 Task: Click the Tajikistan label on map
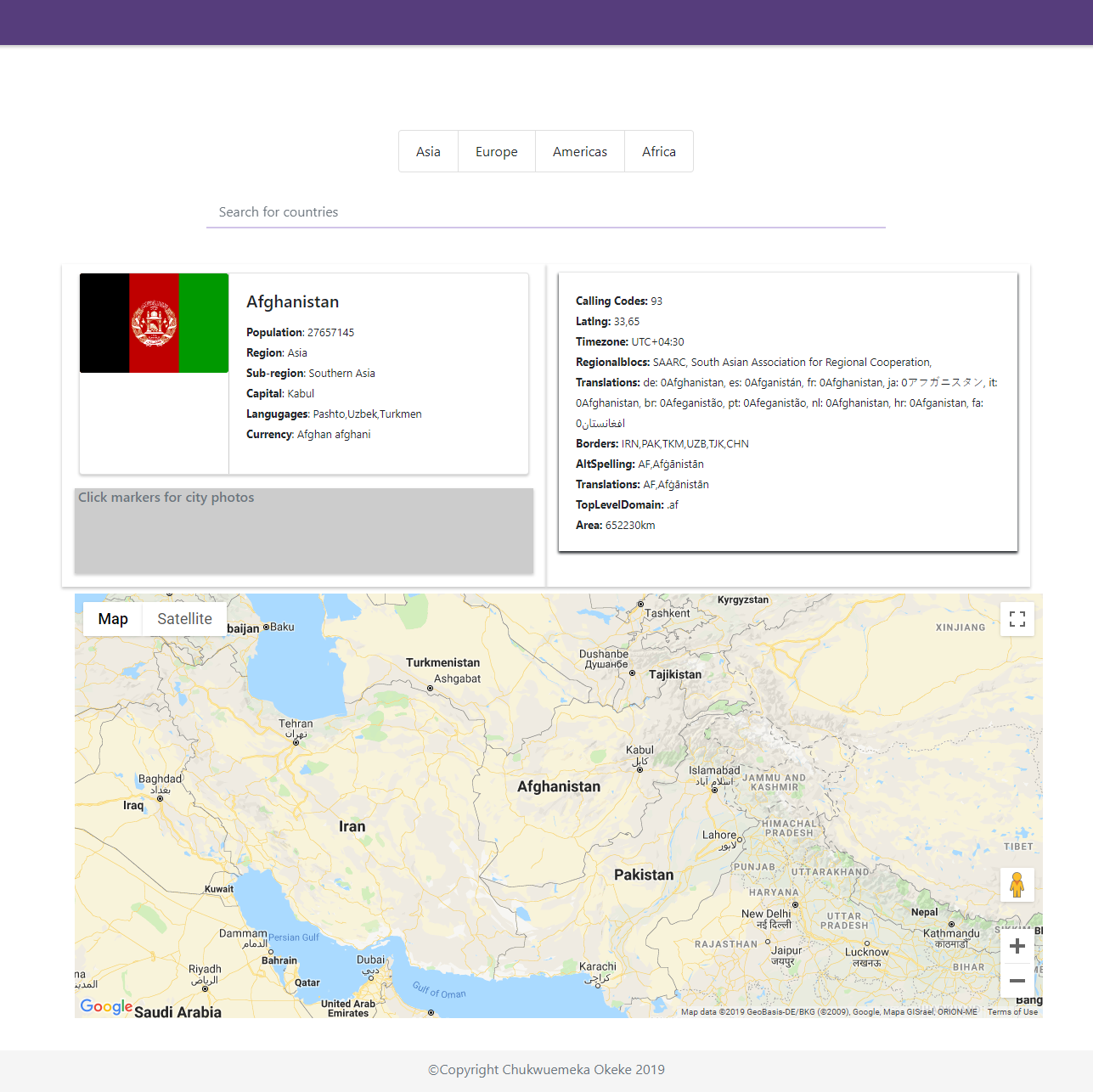(675, 674)
